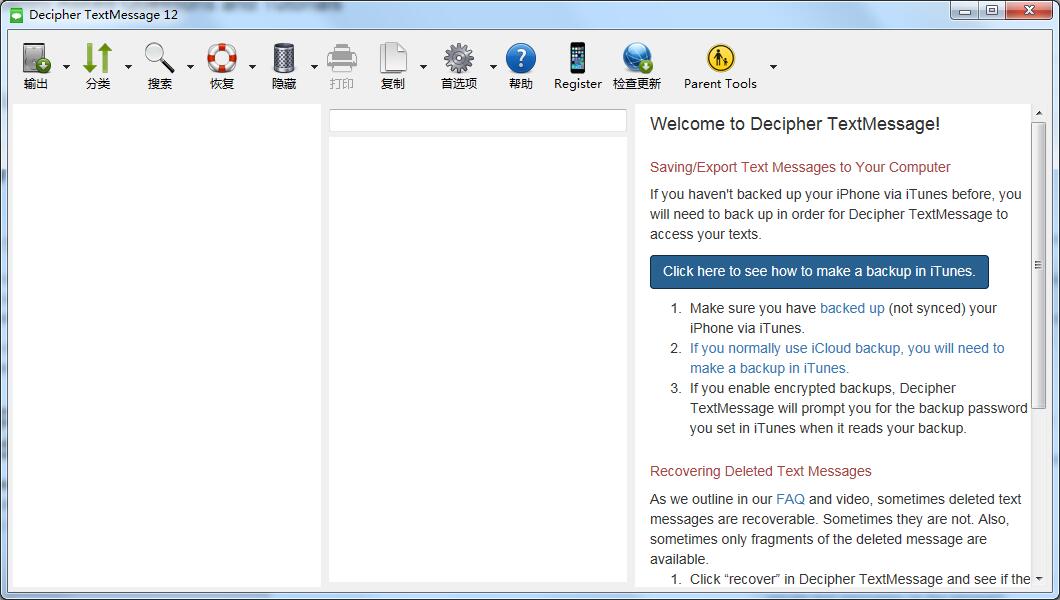Click the iTunes backup instructions button
This screenshot has width=1060, height=600.
coord(819,272)
